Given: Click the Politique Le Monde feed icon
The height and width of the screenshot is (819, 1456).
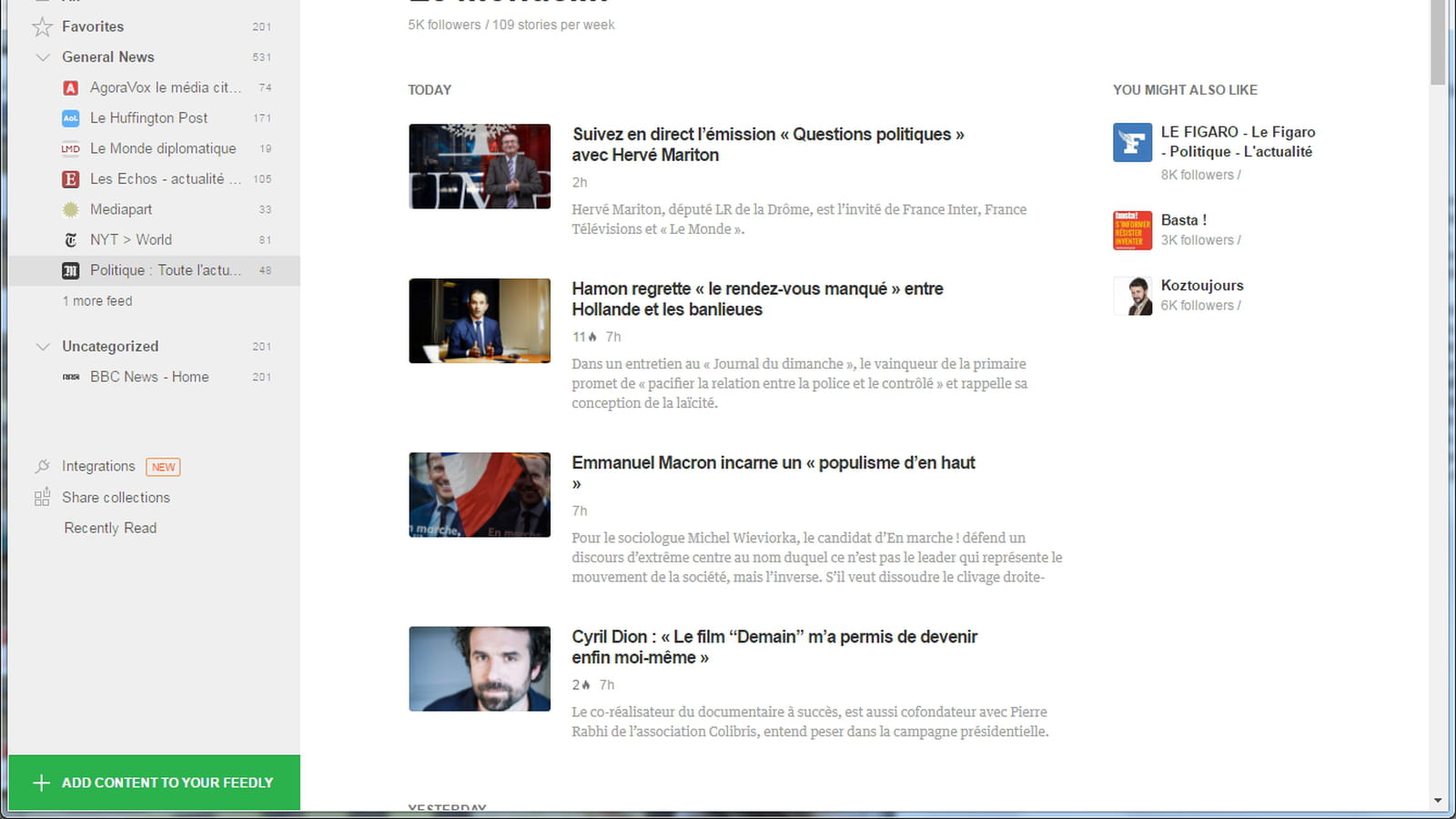Looking at the screenshot, I should 70,270.
